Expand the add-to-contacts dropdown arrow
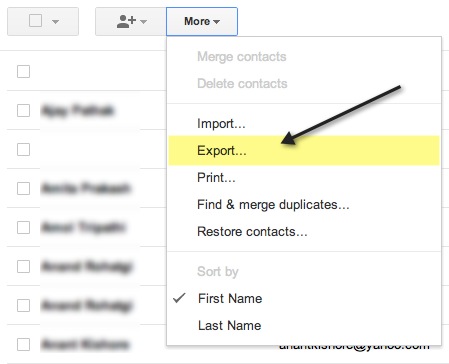The width and height of the screenshot is (449, 364). pos(144,22)
